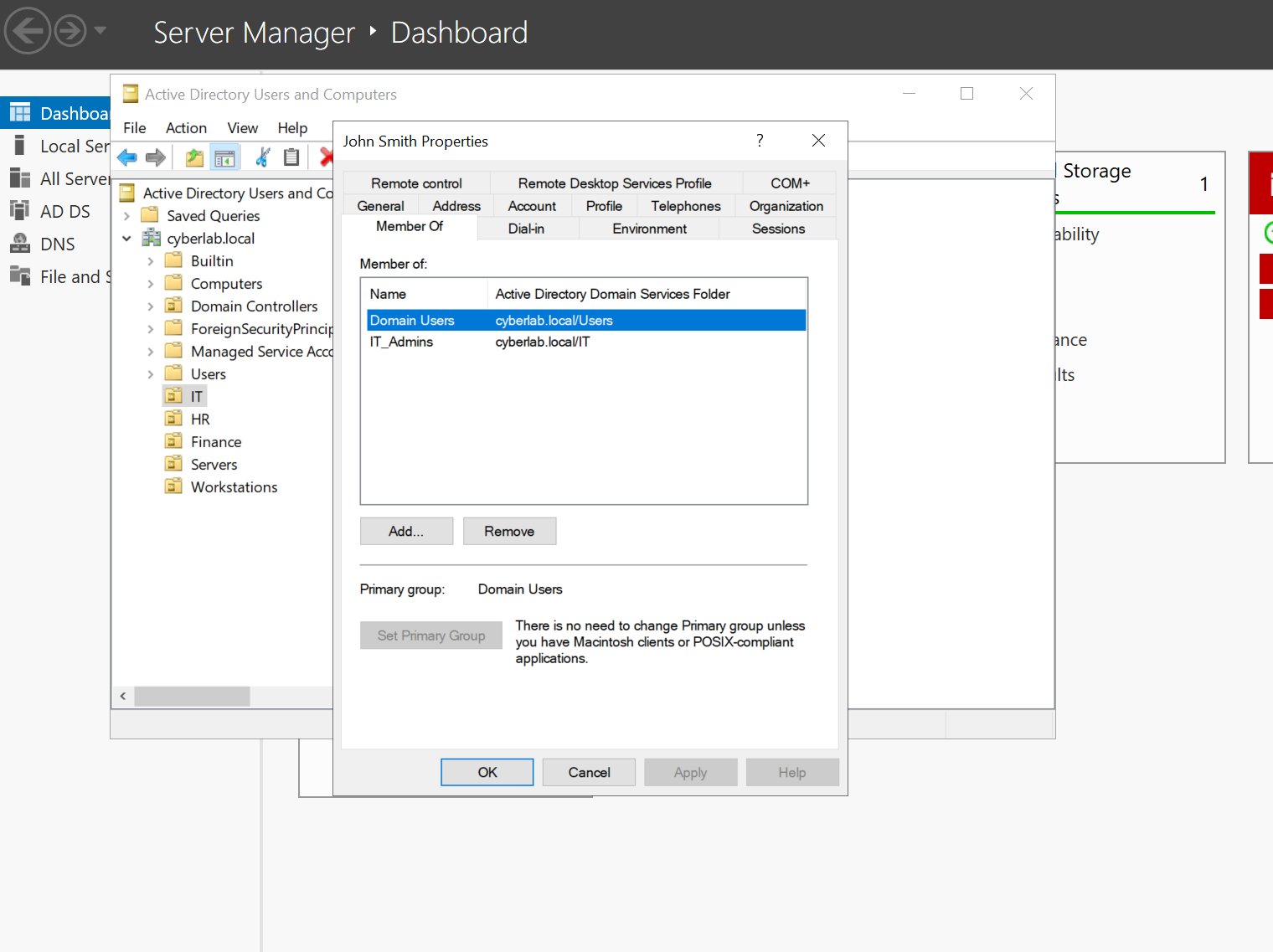Click the Forward arrow in ADUC toolbar

pos(156,157)
